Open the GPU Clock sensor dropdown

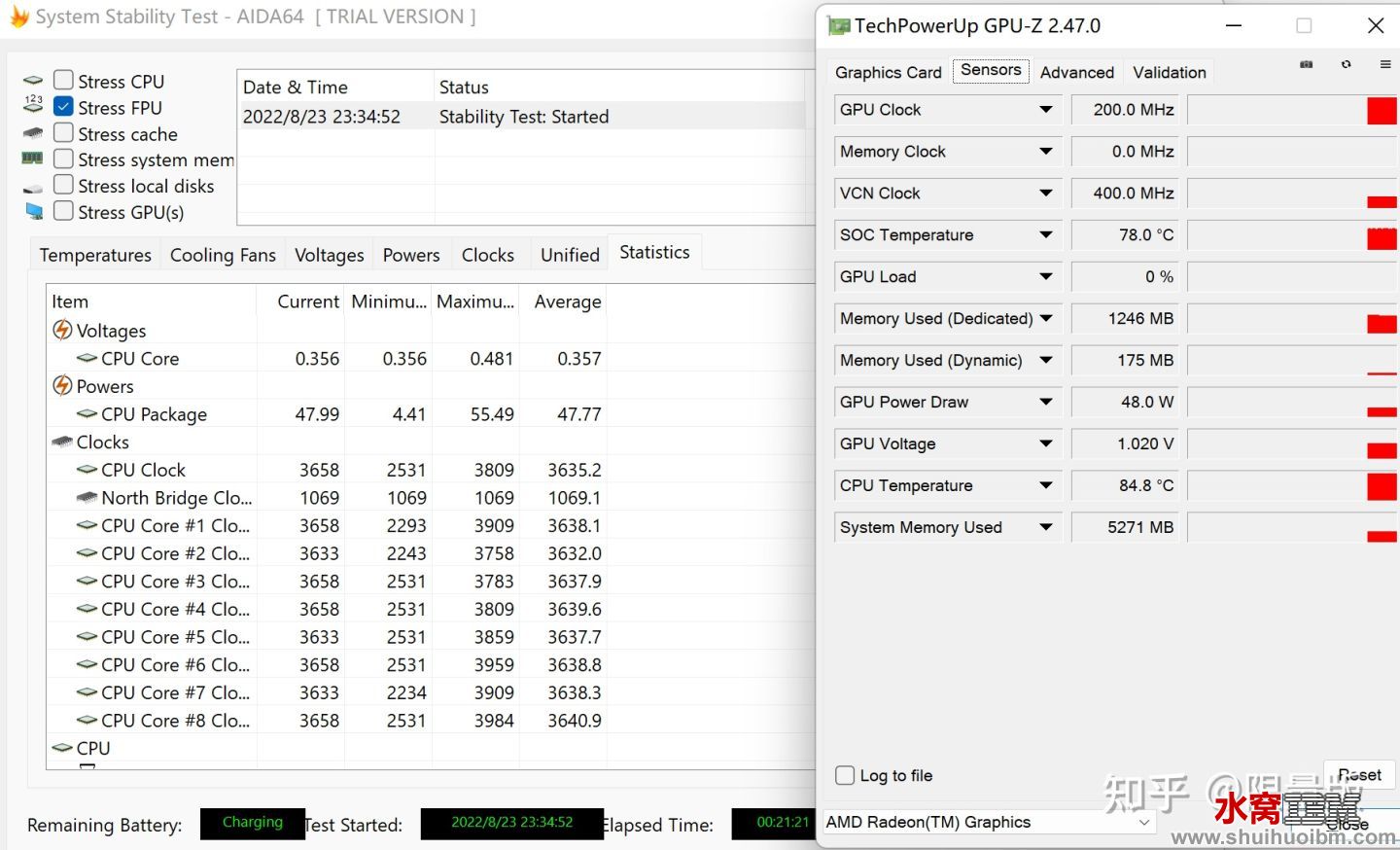pyautogui.click(x=1046, y=110)
